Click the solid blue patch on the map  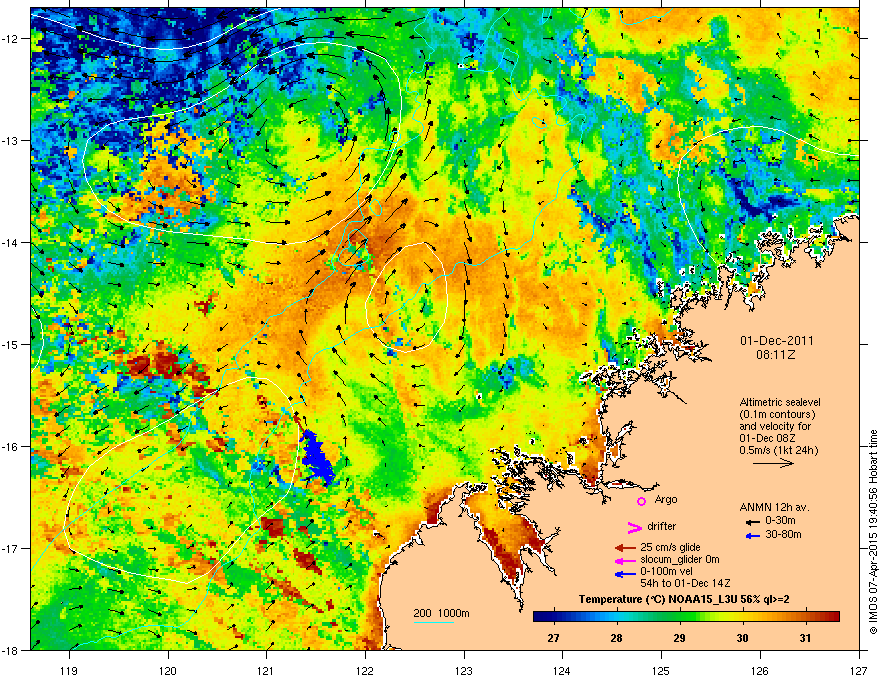pyautogui.click(x=318, y=456)
